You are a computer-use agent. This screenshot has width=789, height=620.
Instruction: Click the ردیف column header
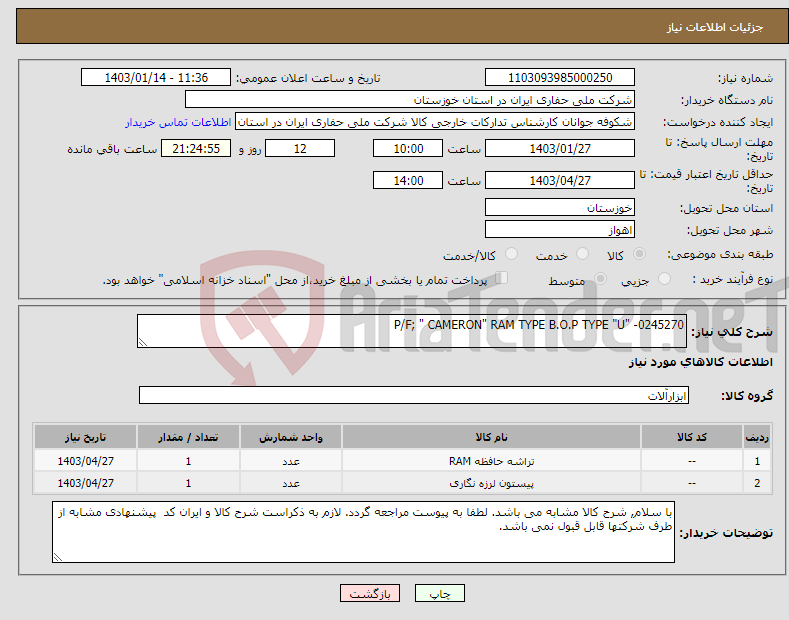pyautogui.click(x=757, y=437)
